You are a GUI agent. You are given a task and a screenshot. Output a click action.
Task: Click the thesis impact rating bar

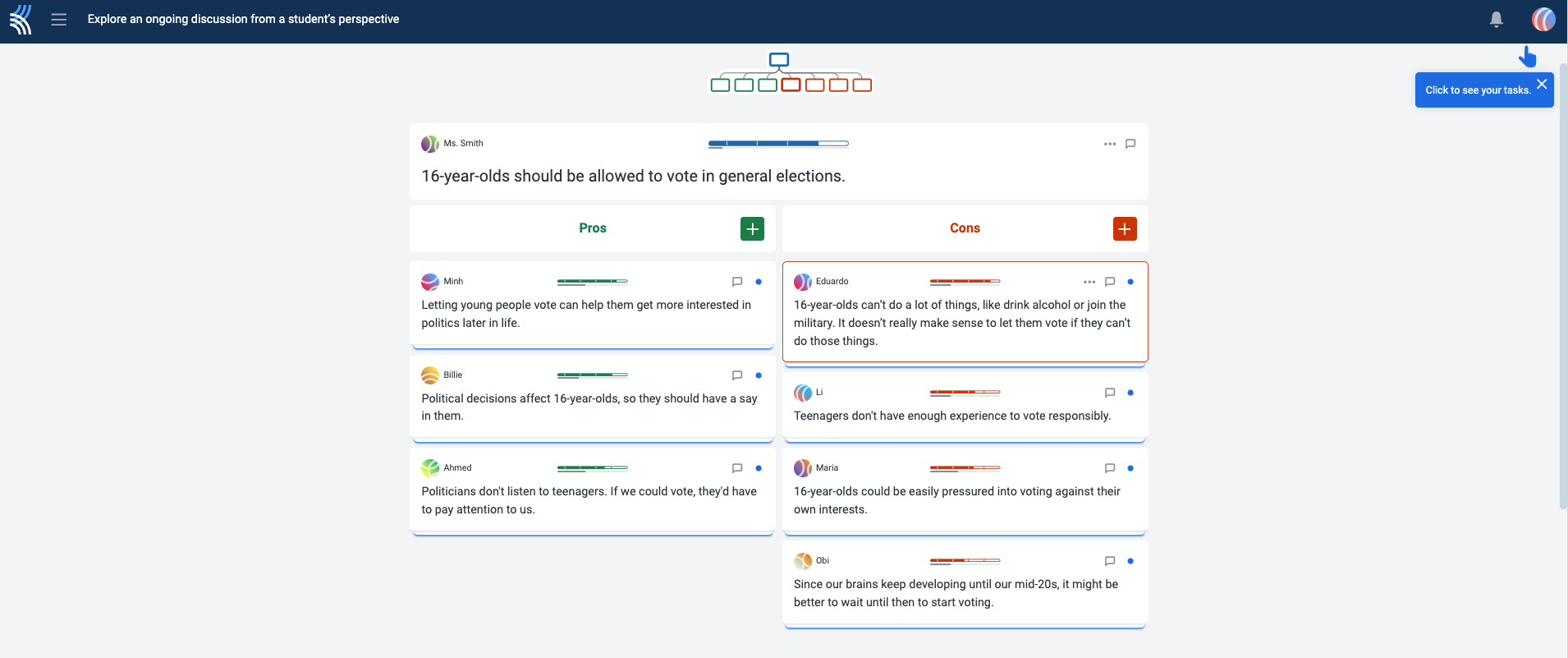tap(777, 144)
